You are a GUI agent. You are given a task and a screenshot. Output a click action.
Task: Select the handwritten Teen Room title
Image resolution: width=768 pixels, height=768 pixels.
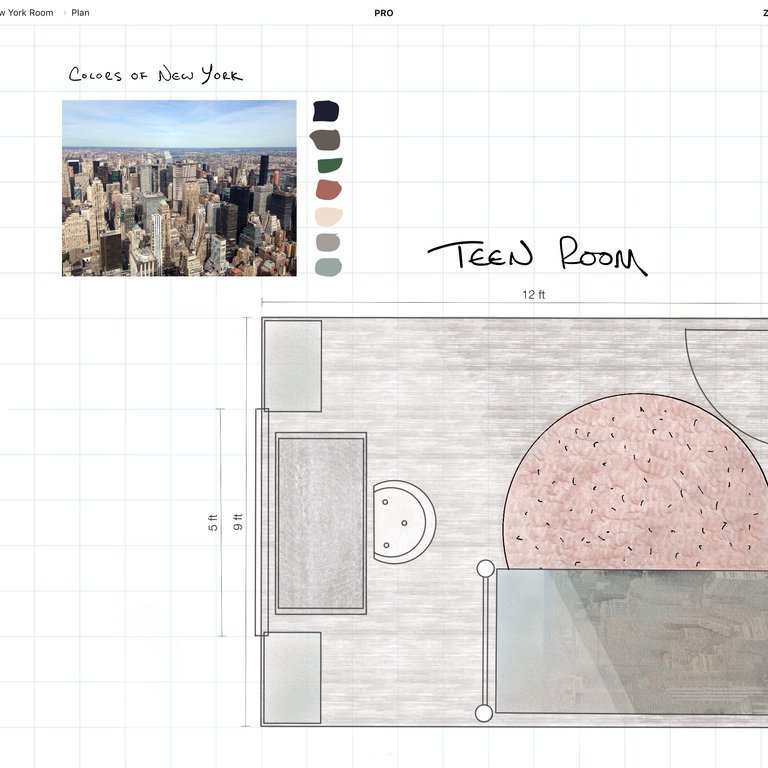537,256
